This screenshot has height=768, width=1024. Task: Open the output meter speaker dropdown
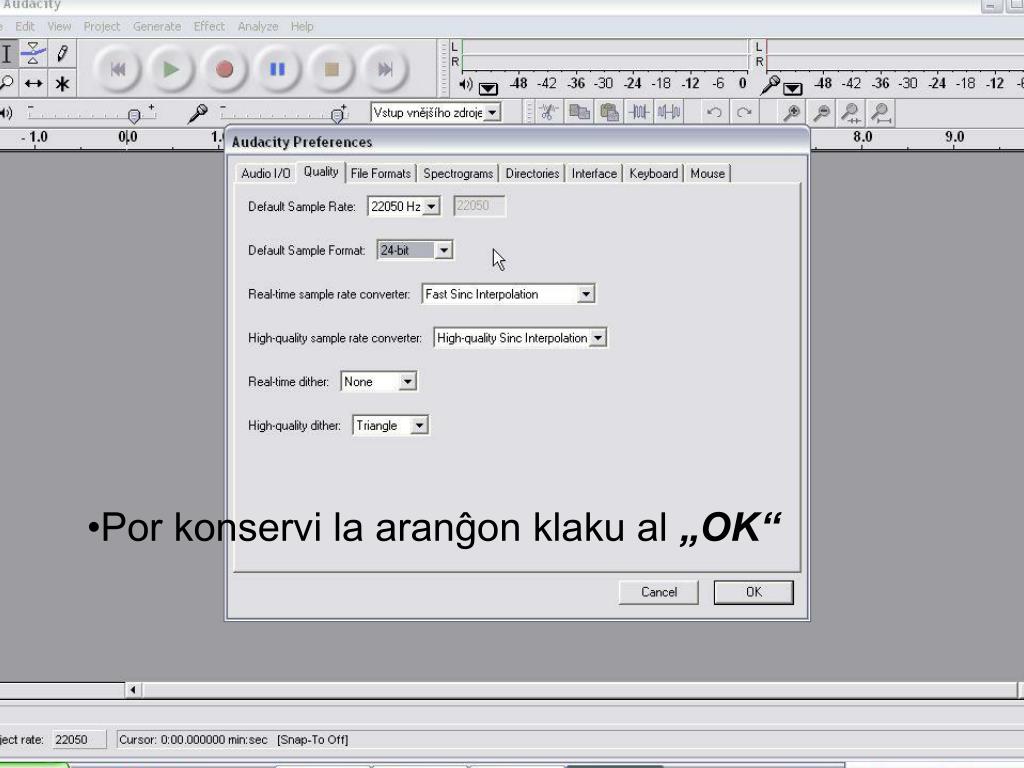pos(488,88)
